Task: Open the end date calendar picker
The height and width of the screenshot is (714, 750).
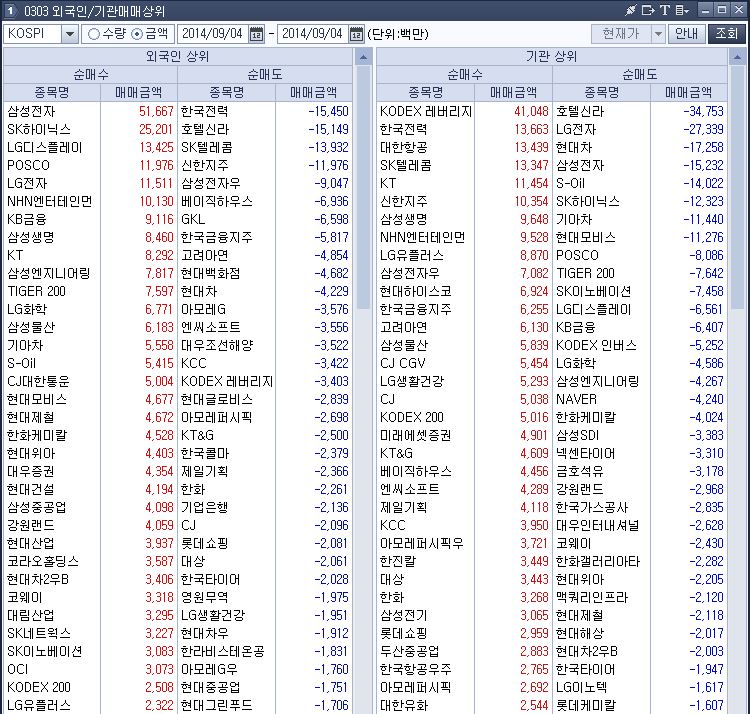Action: (x=356, y=34)
